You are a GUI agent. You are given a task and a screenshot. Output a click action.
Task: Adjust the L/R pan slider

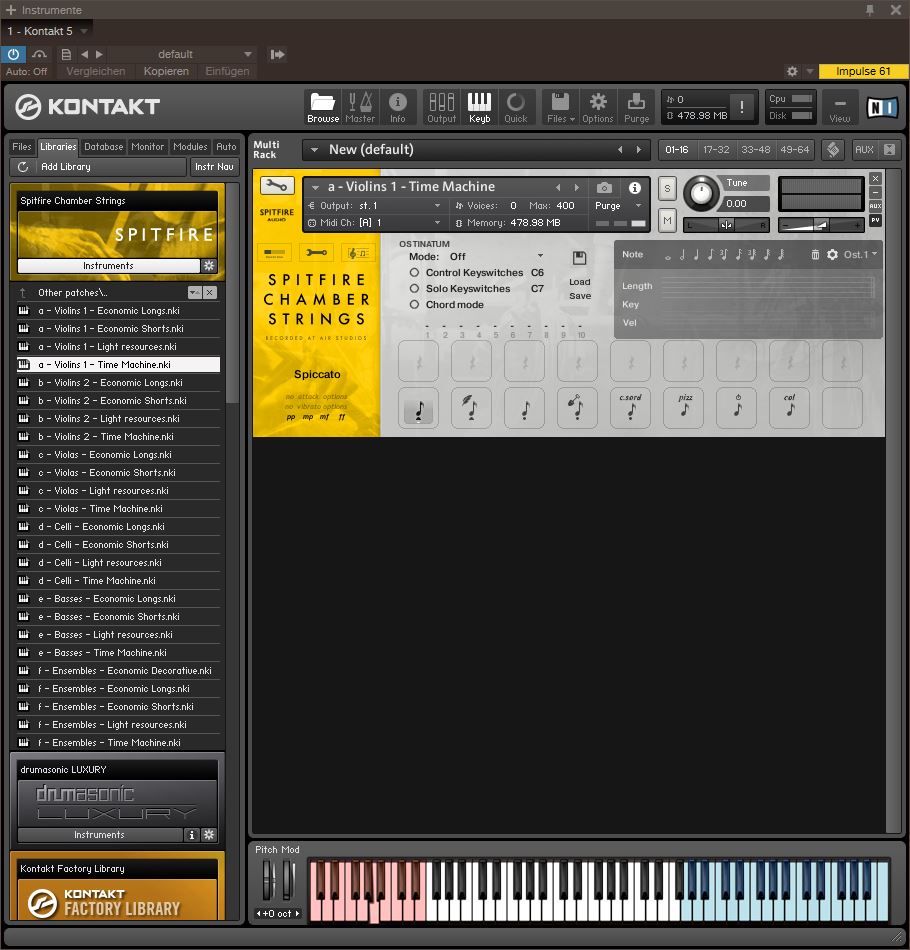pyautogui.click(x=726, y=225)
